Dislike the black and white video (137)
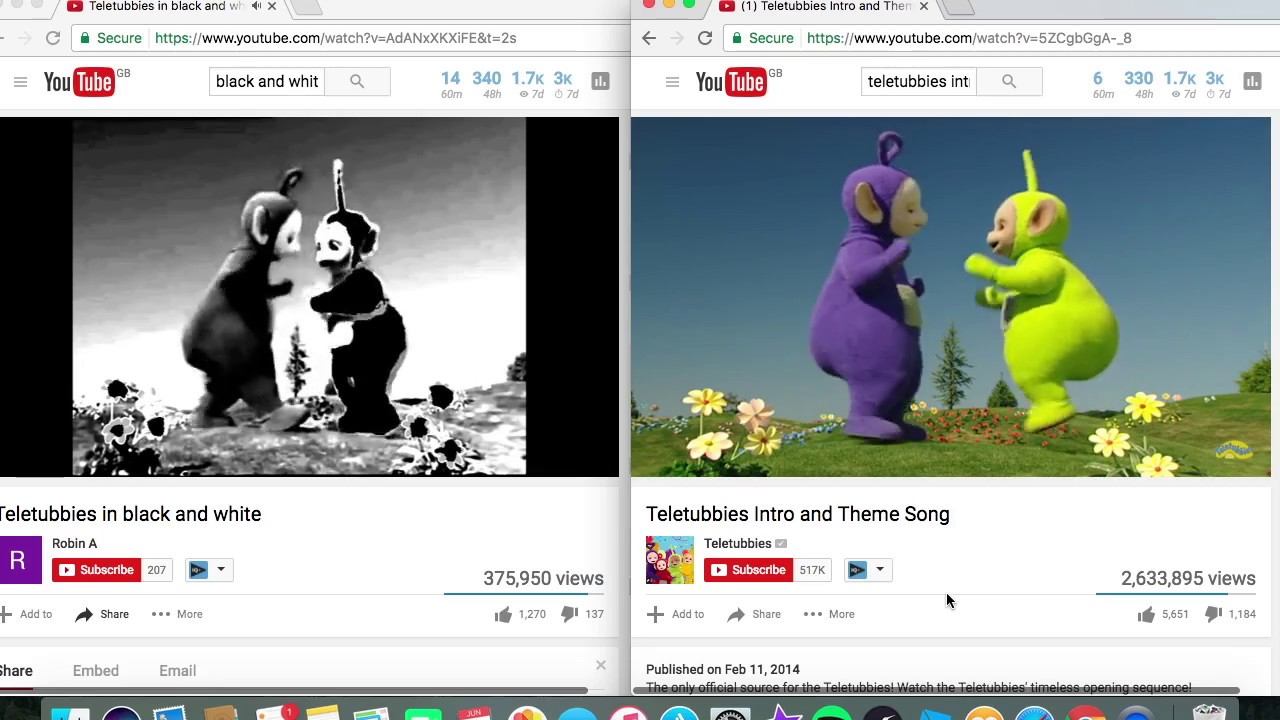 (582, 614)
